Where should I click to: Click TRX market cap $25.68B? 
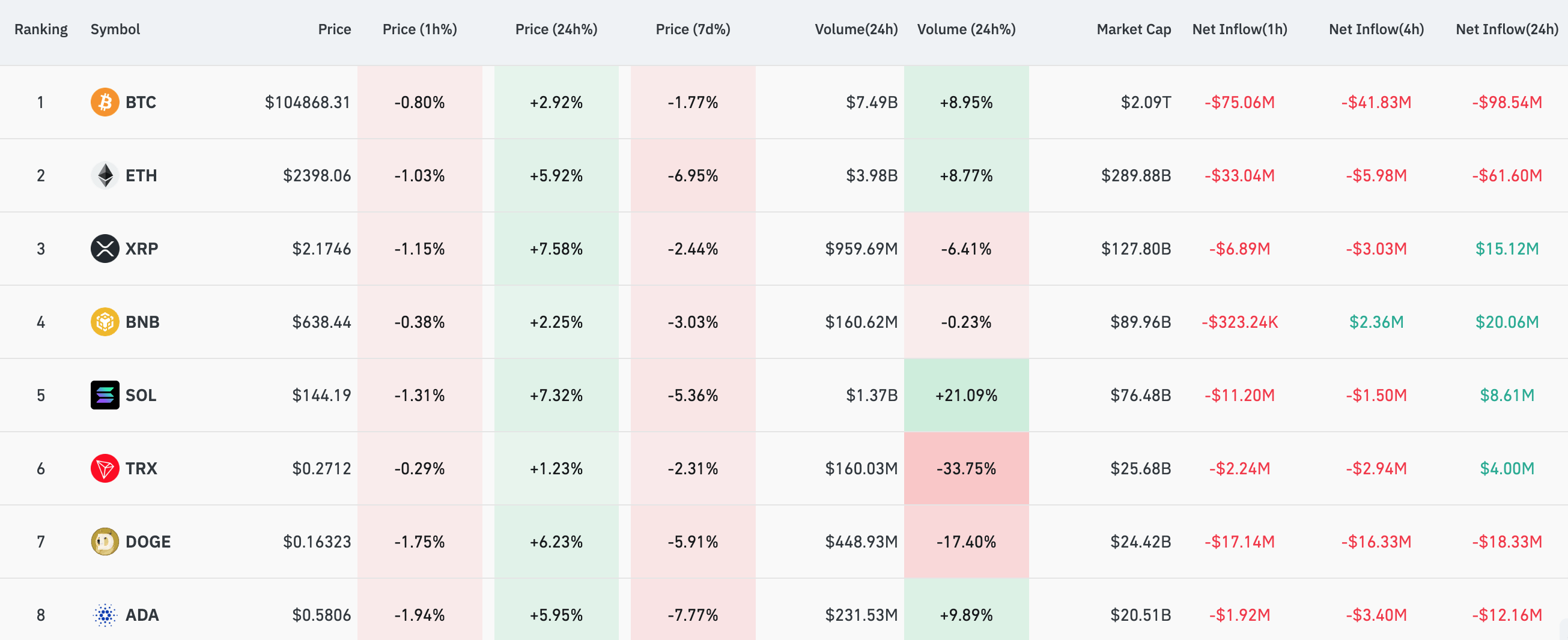coord(1141,468)
